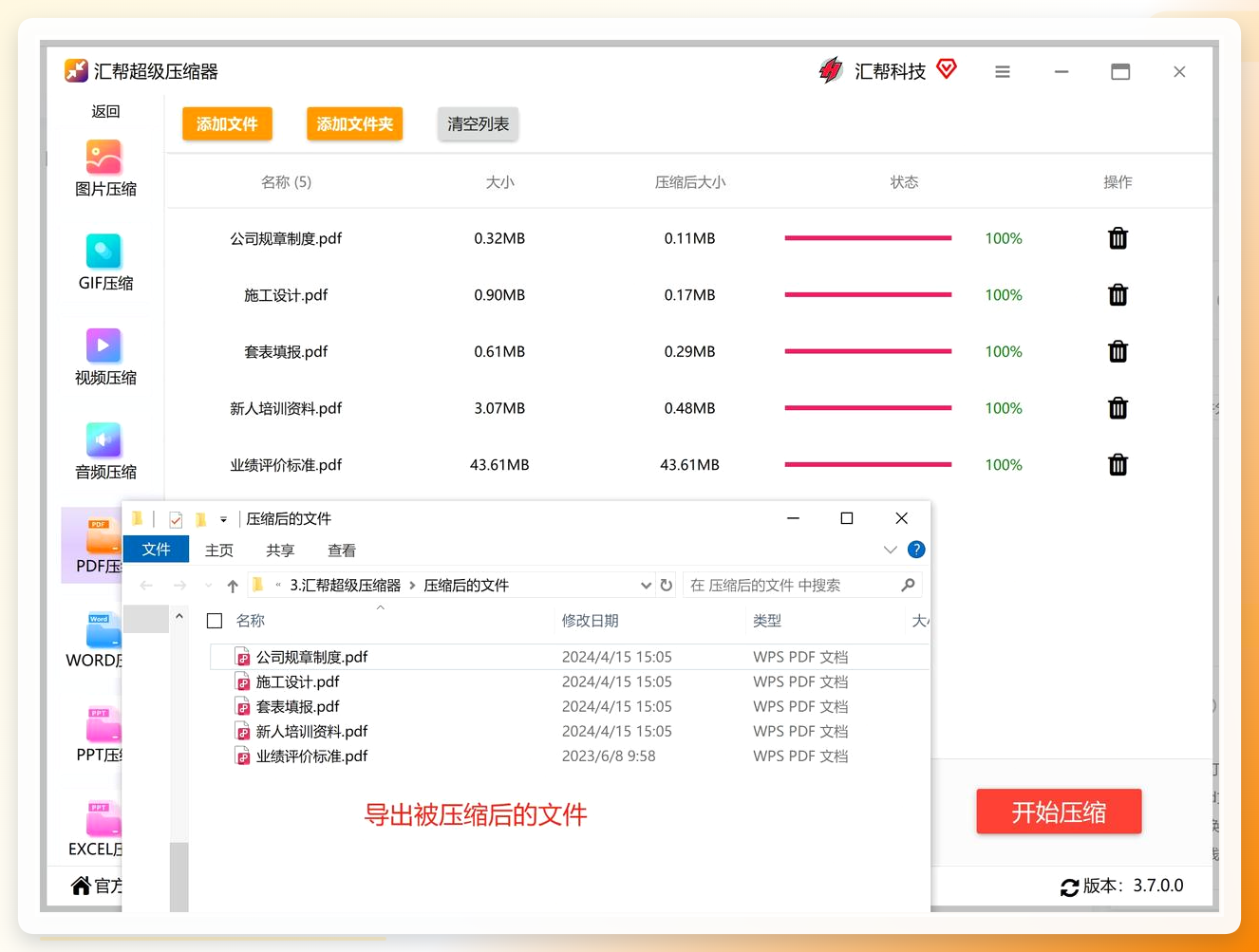Delete 套表填报.pdf with its trash icon

click(x=1118, y=351)
